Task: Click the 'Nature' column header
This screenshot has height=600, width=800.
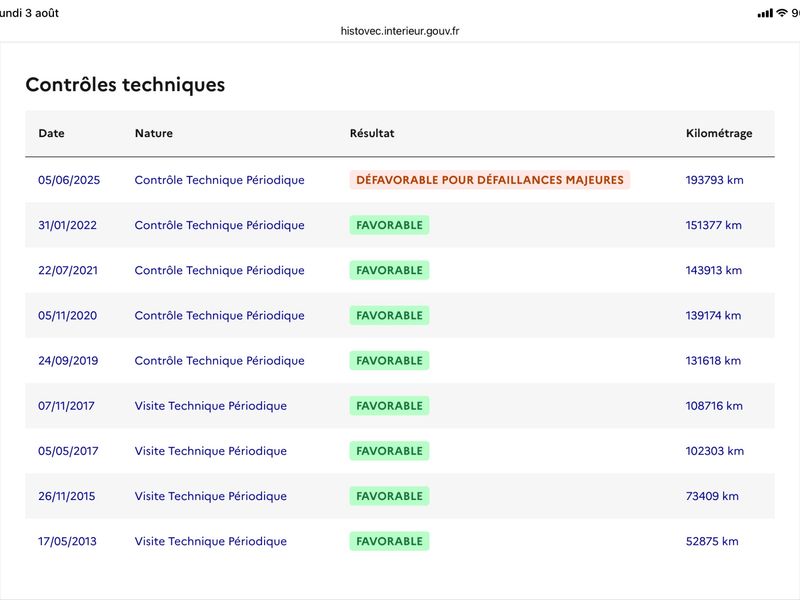Action: coord(154,133)
